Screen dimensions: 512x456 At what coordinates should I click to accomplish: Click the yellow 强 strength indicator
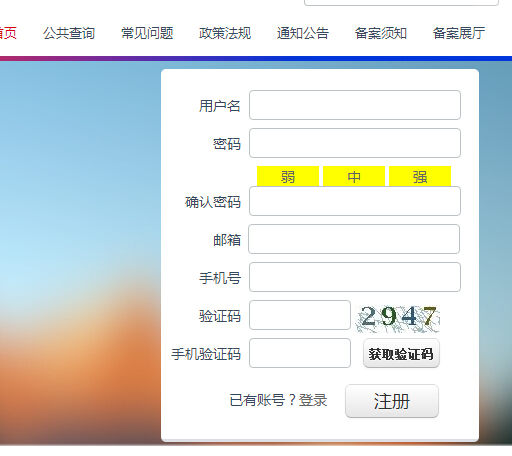pyautogui.click(x=420, y=176)
